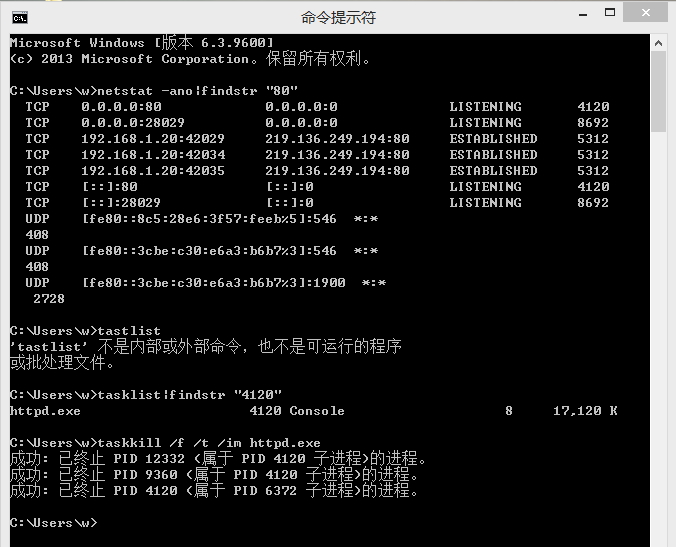Maximize the command prompt window

coord(610,13)
